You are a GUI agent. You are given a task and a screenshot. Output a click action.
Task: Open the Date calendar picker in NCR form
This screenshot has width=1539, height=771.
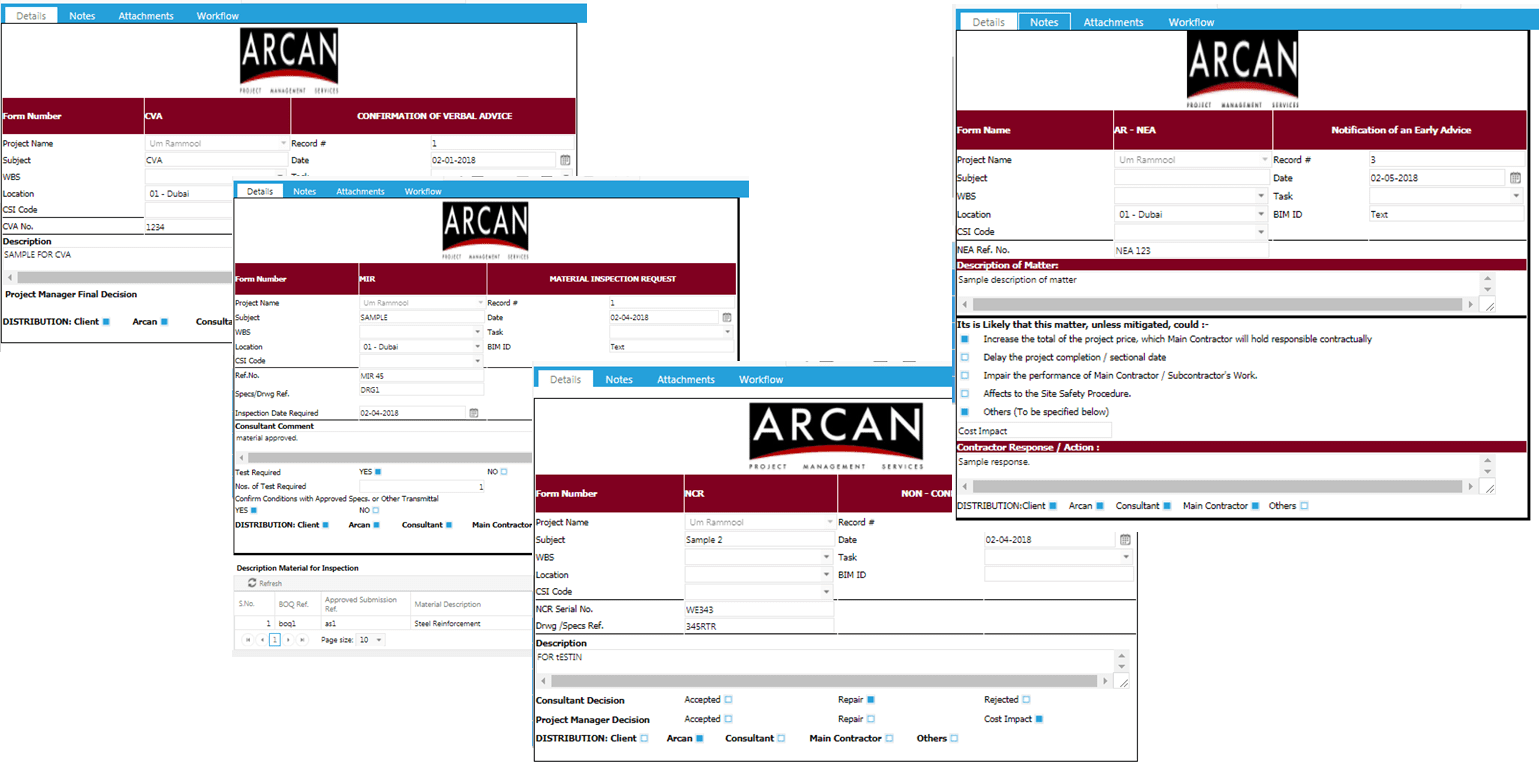coord(1124,540)
